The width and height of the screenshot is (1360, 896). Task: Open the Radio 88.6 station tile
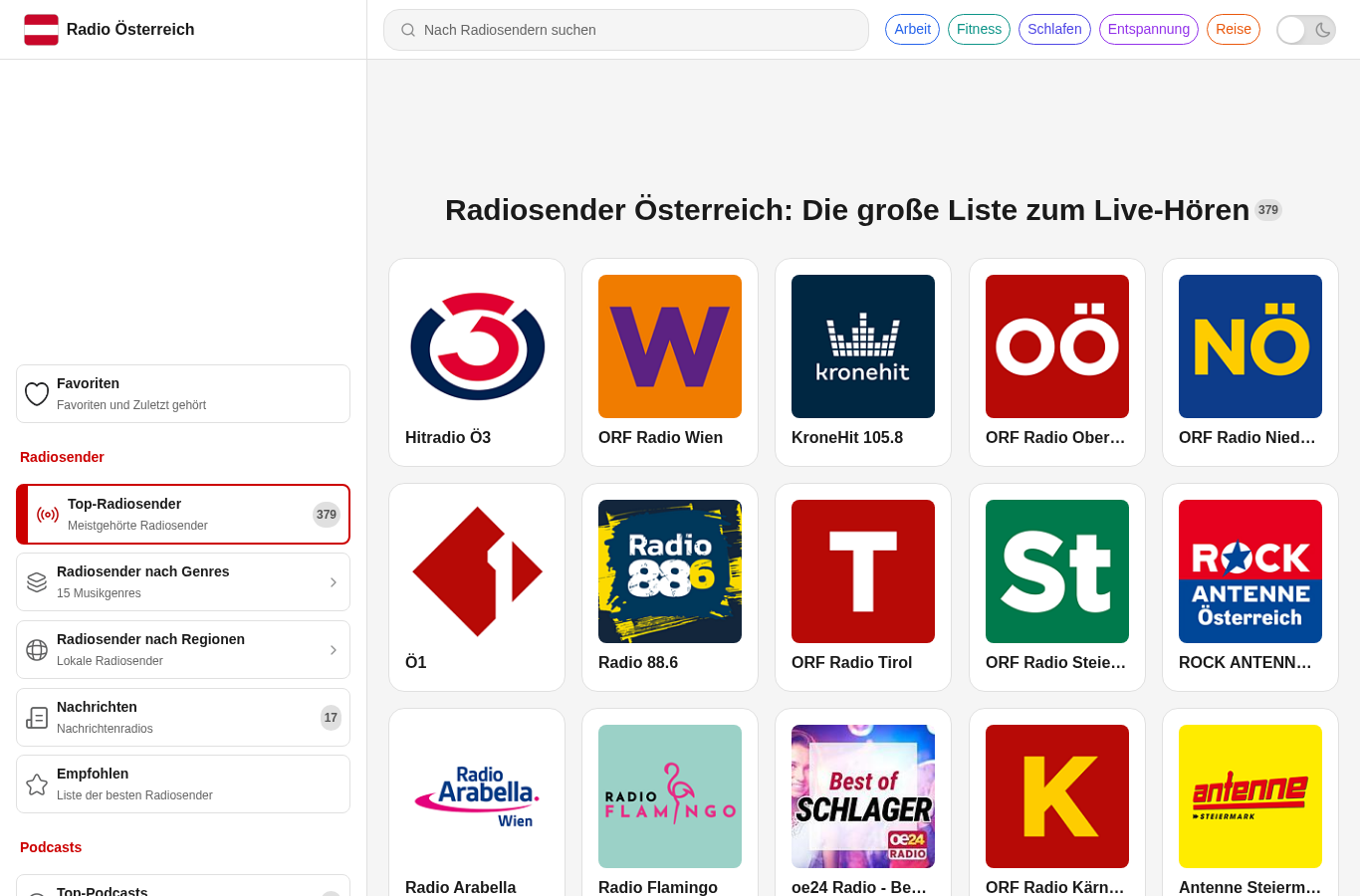(x=670, y=587)
